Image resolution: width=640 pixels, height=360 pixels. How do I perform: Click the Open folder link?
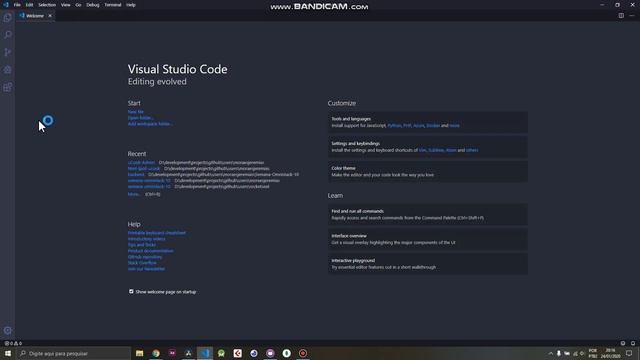[x=140, y=118]
